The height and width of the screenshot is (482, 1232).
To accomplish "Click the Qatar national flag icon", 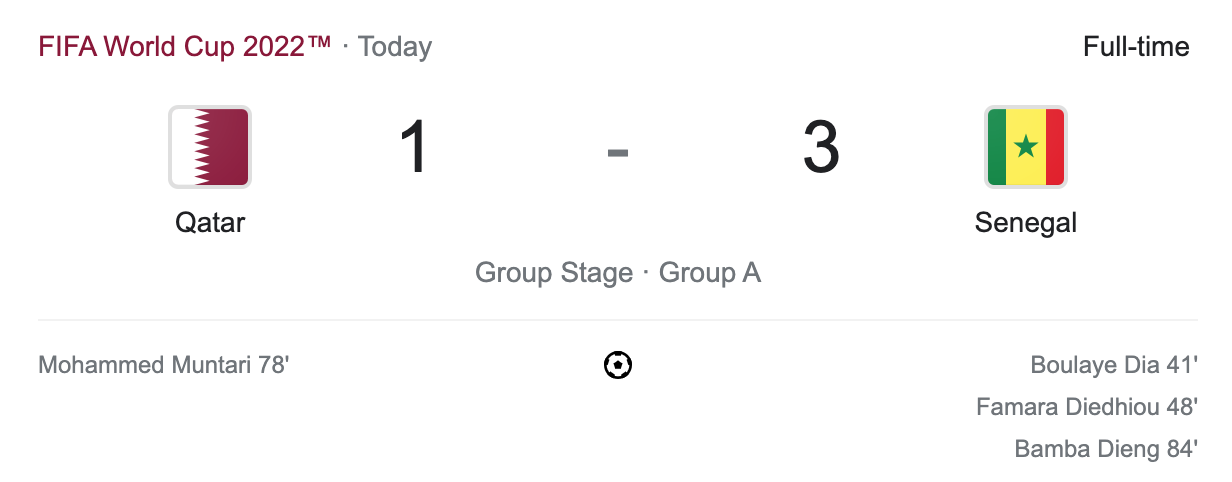I will tap(209, 147).
